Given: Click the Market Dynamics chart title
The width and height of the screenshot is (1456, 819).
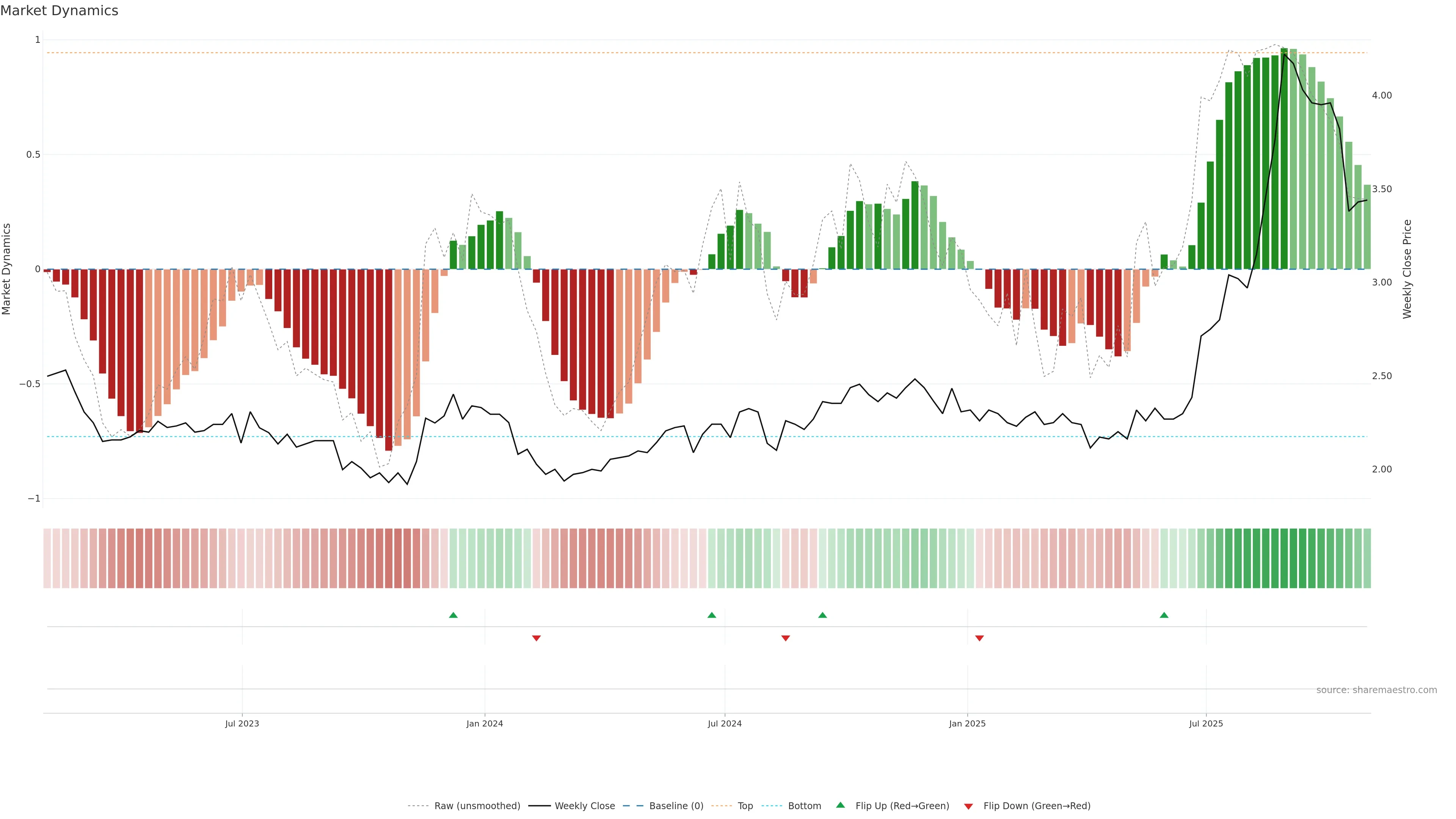Looking at the screenshot, I should 60,11.
